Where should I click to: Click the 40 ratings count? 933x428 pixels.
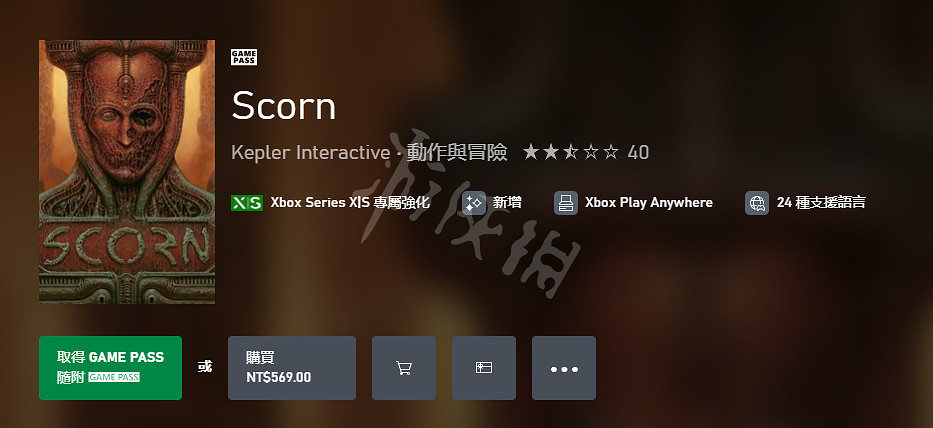click(x=638, y=152)
